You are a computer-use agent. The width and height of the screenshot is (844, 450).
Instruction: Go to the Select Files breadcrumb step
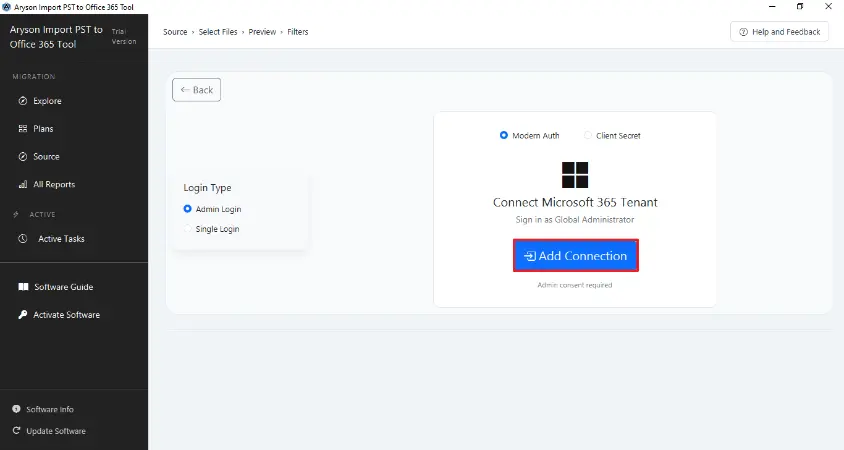click(x=217, y=32)
